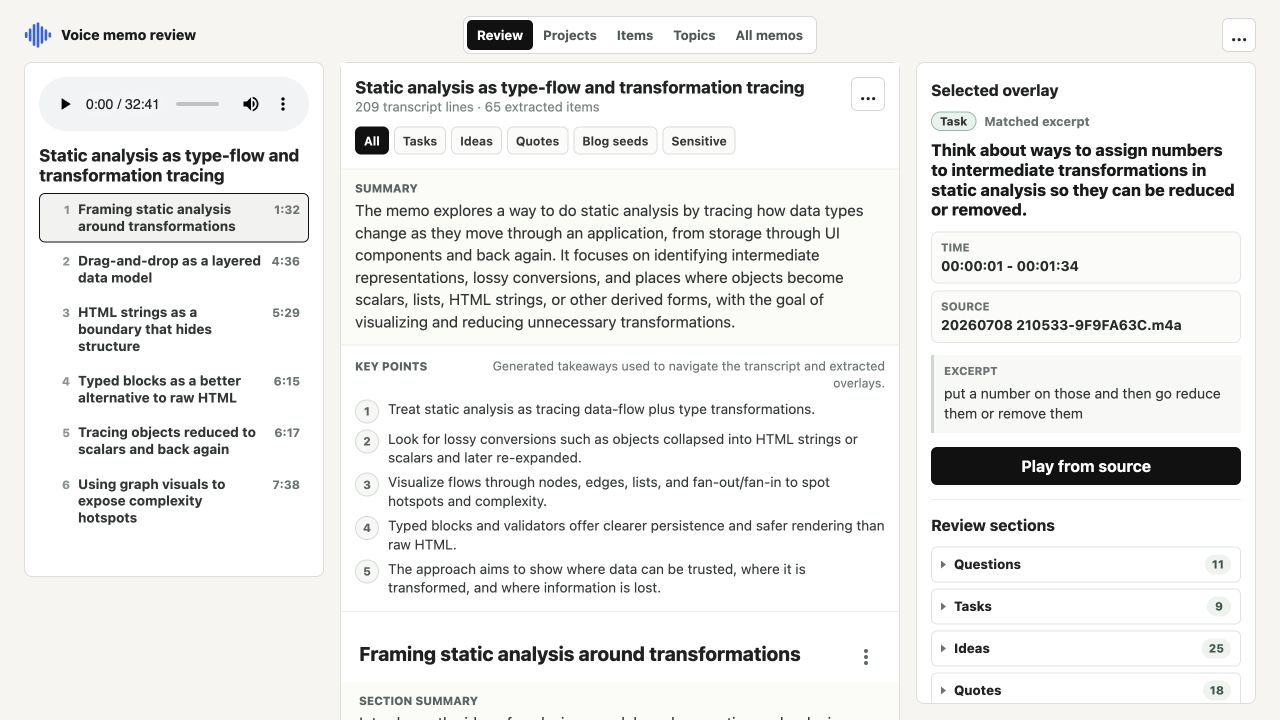Click the Play from source button

click(1086, 466)
